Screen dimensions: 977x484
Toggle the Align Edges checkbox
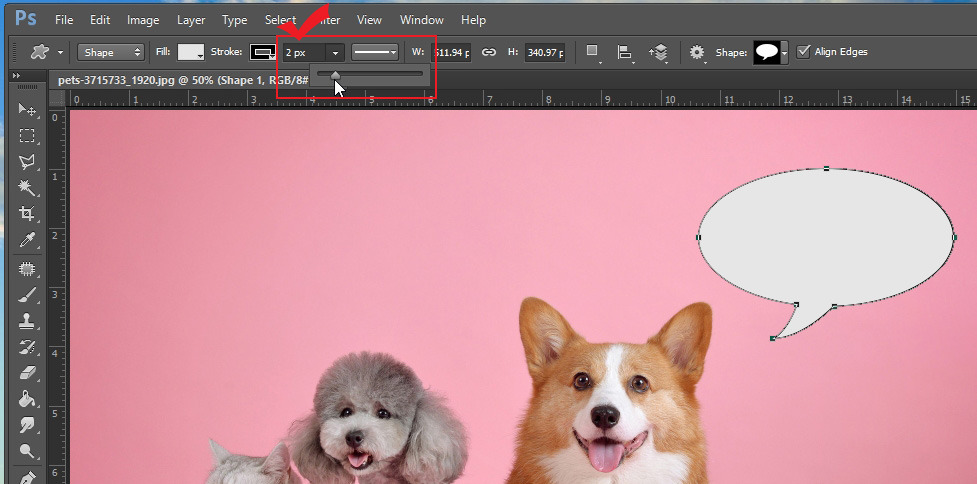point(804,52)
